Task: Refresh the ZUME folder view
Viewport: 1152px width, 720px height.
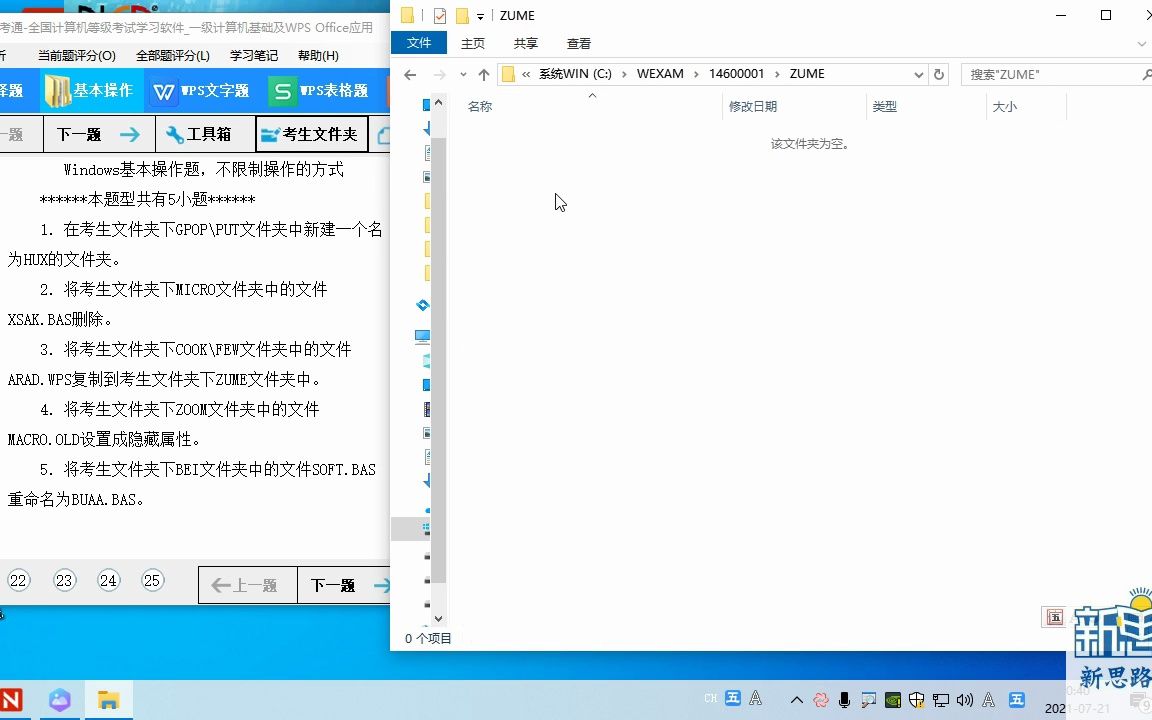Action: (x=941, y=74)
